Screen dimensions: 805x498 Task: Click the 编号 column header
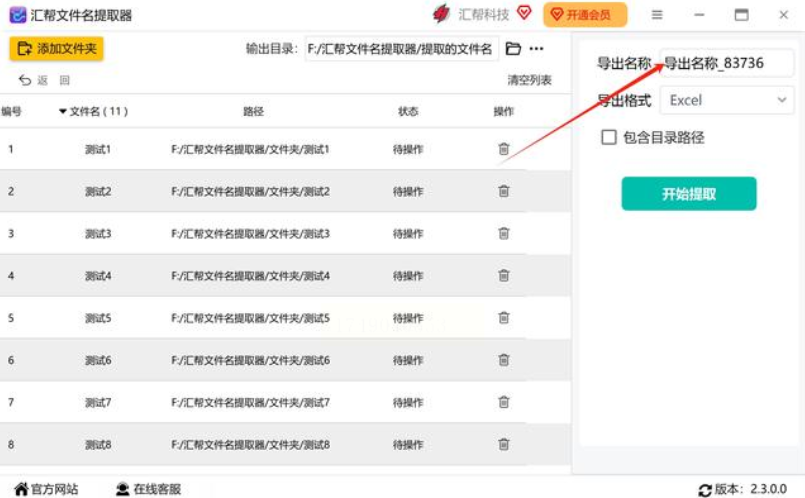tap(11, 111)
